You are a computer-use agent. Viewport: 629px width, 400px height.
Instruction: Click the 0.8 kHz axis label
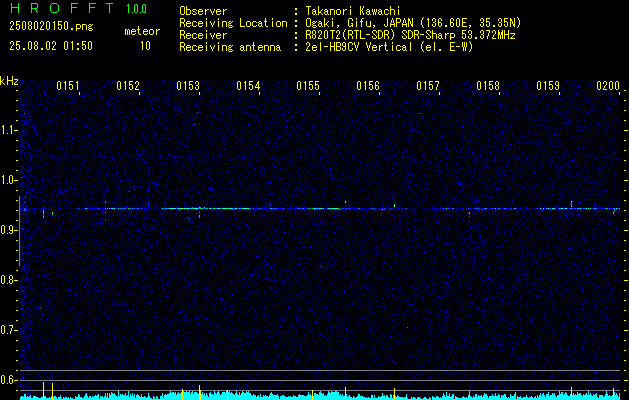click(x=8, y=280)
